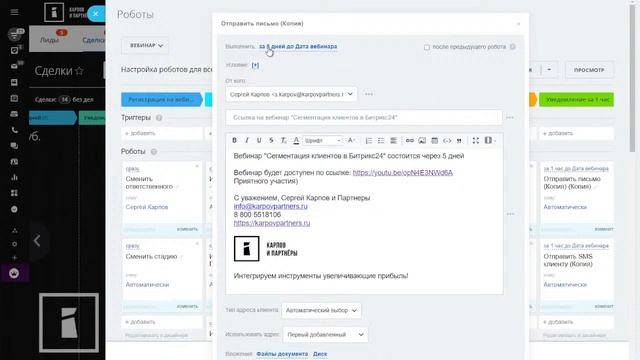Click the page scrollbar on right edge
The height and width of the screenshot is (360, 640).
pos(632,78)
